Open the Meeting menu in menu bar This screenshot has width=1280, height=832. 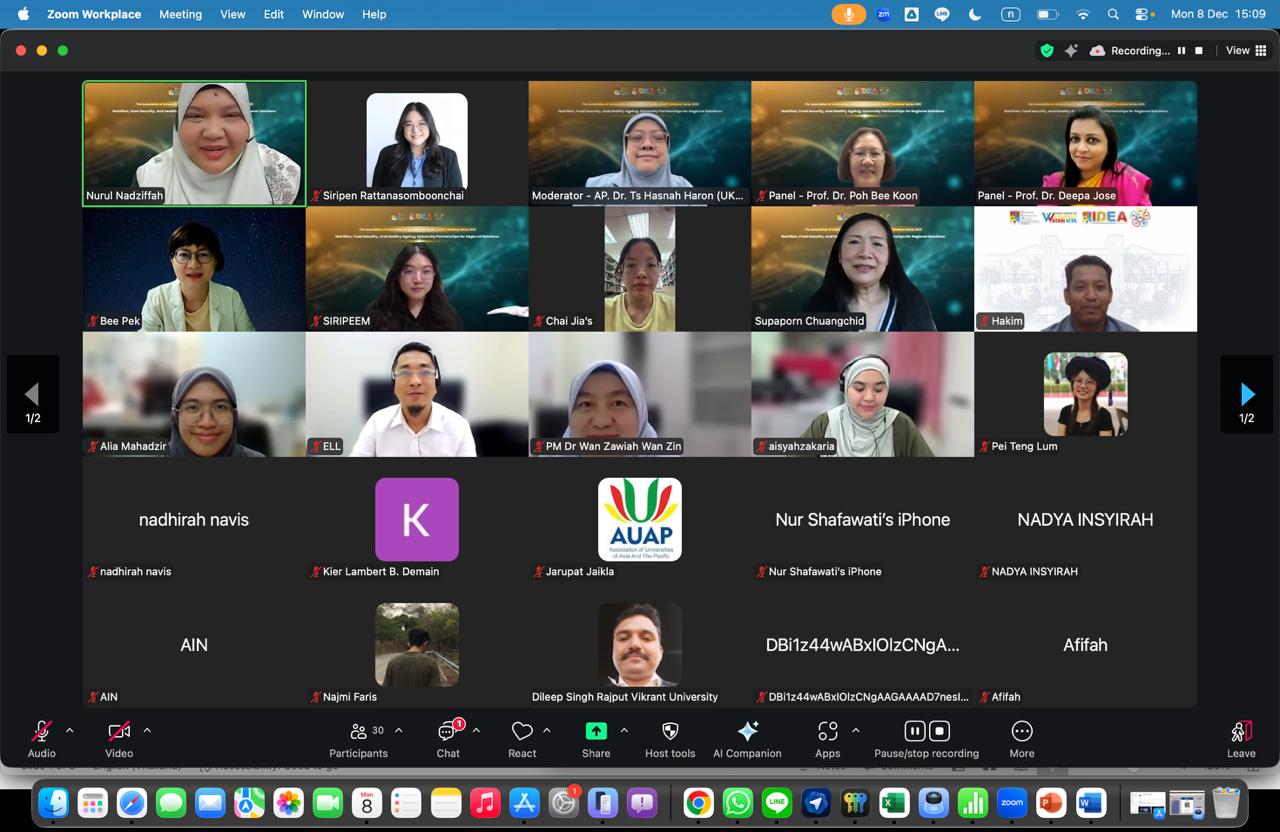180,14
